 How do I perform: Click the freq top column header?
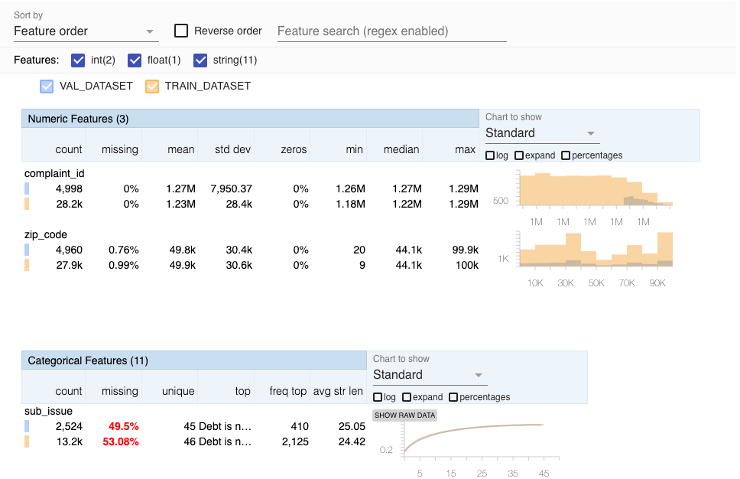point(288,391)
